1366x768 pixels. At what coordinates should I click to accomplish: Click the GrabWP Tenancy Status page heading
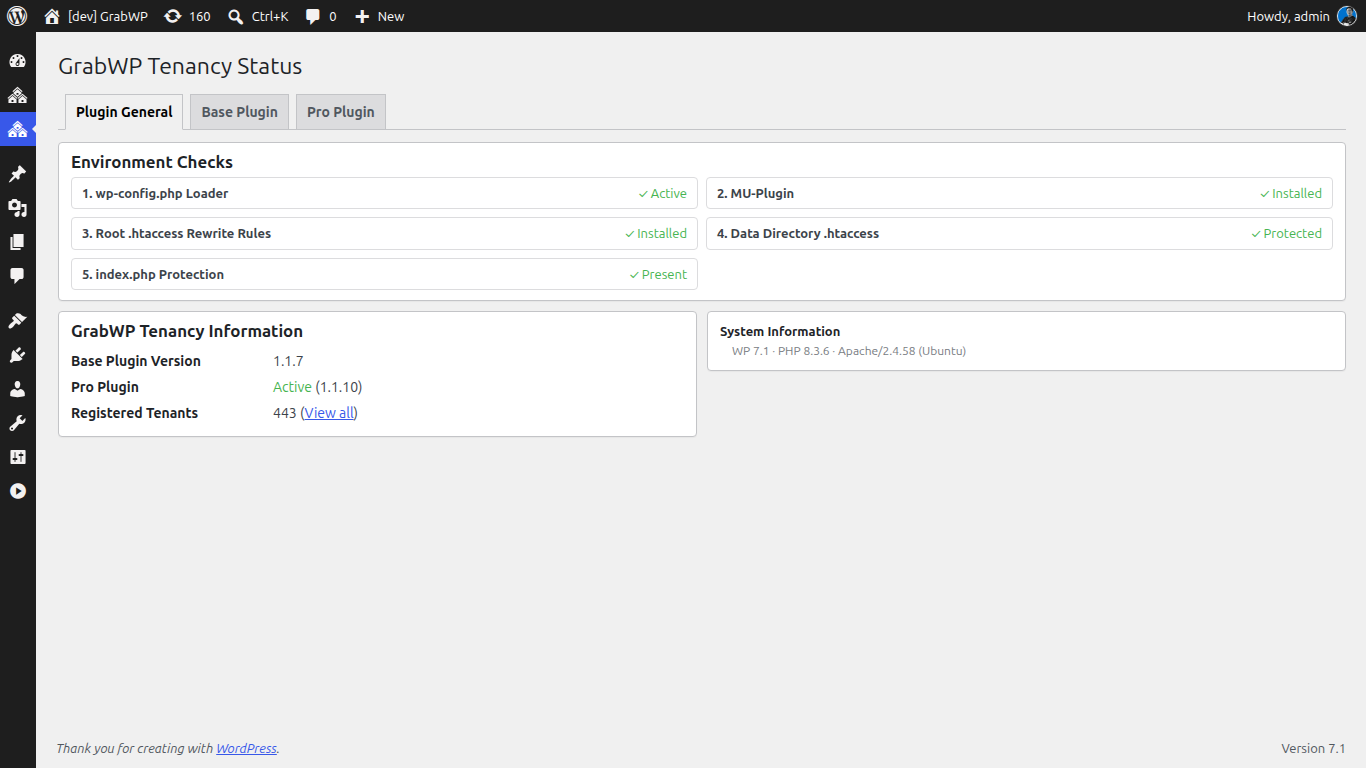pyautogui.click(x=180, y=67)
